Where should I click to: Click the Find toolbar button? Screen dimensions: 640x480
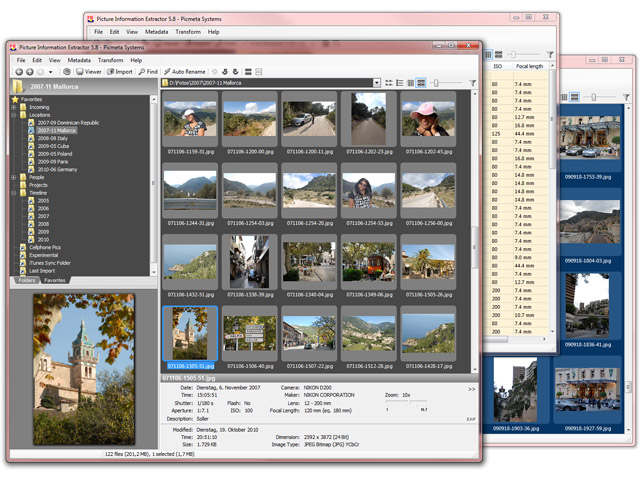147,72
